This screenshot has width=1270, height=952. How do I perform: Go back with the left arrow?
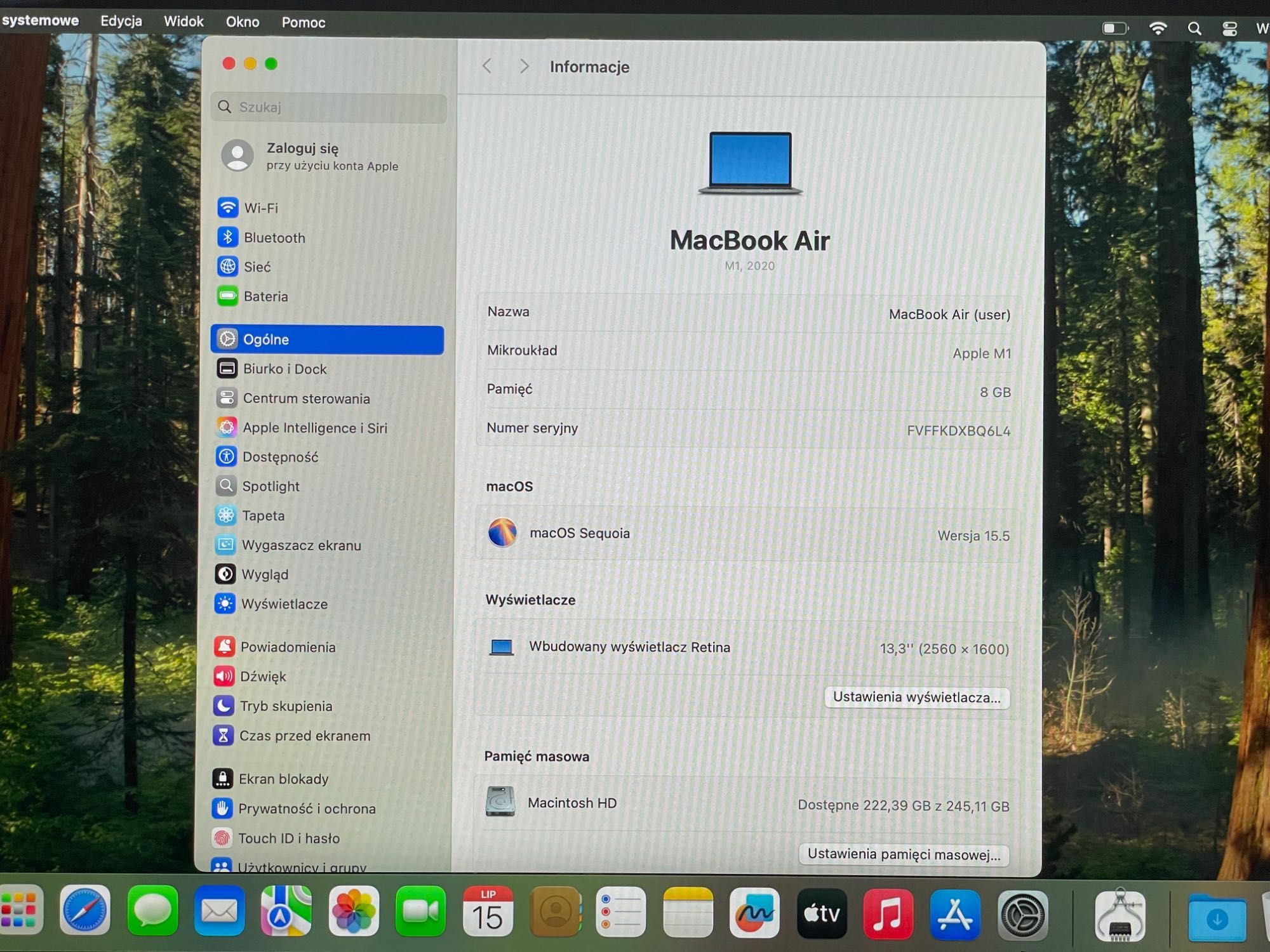pyautogui.click(x=487, y=66)
